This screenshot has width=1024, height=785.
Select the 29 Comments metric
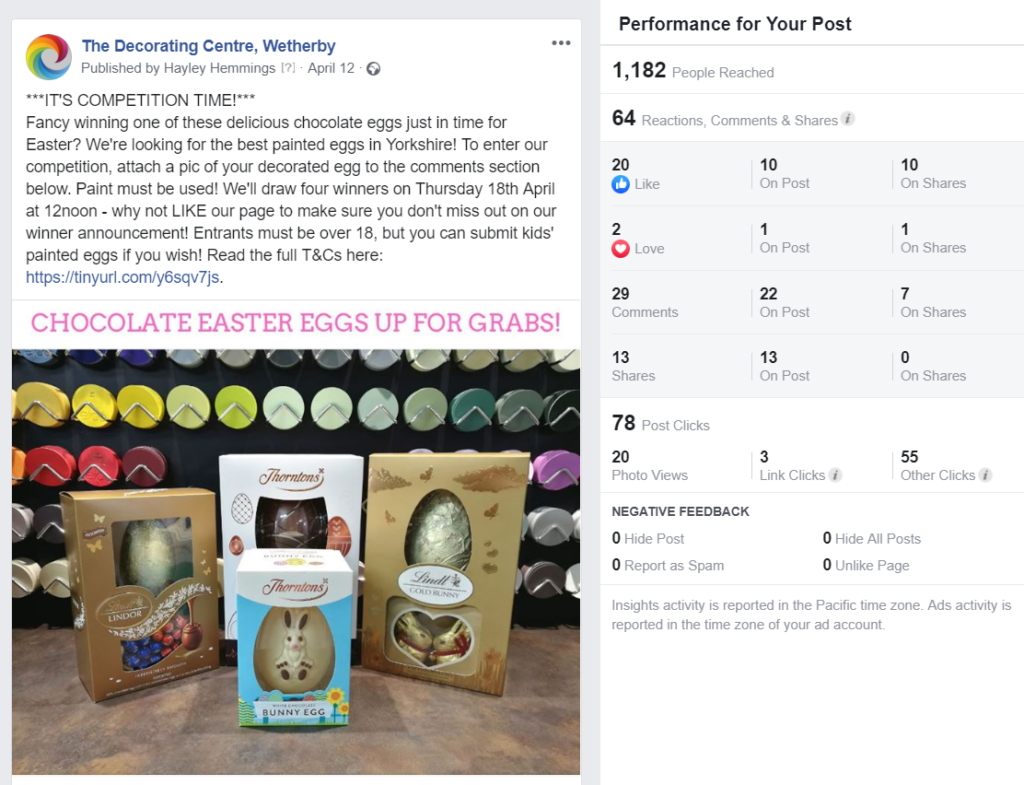pos(645,302)
